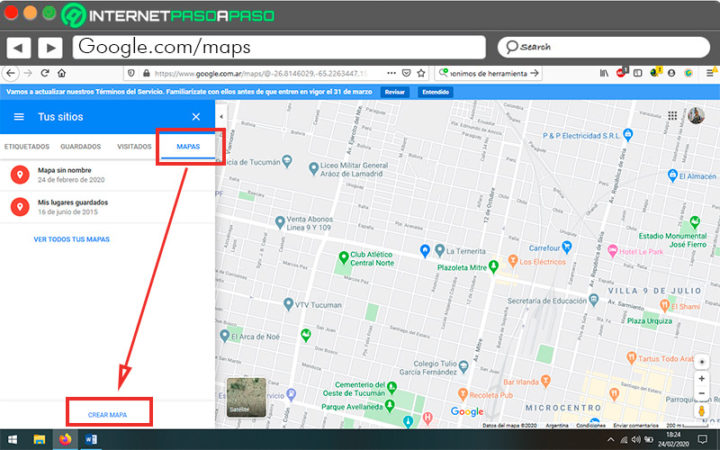Open the hamburger menu beside Tus sitios
This screenshot has height=450, width=720.
pyautogui.click(x=19, y=117)
